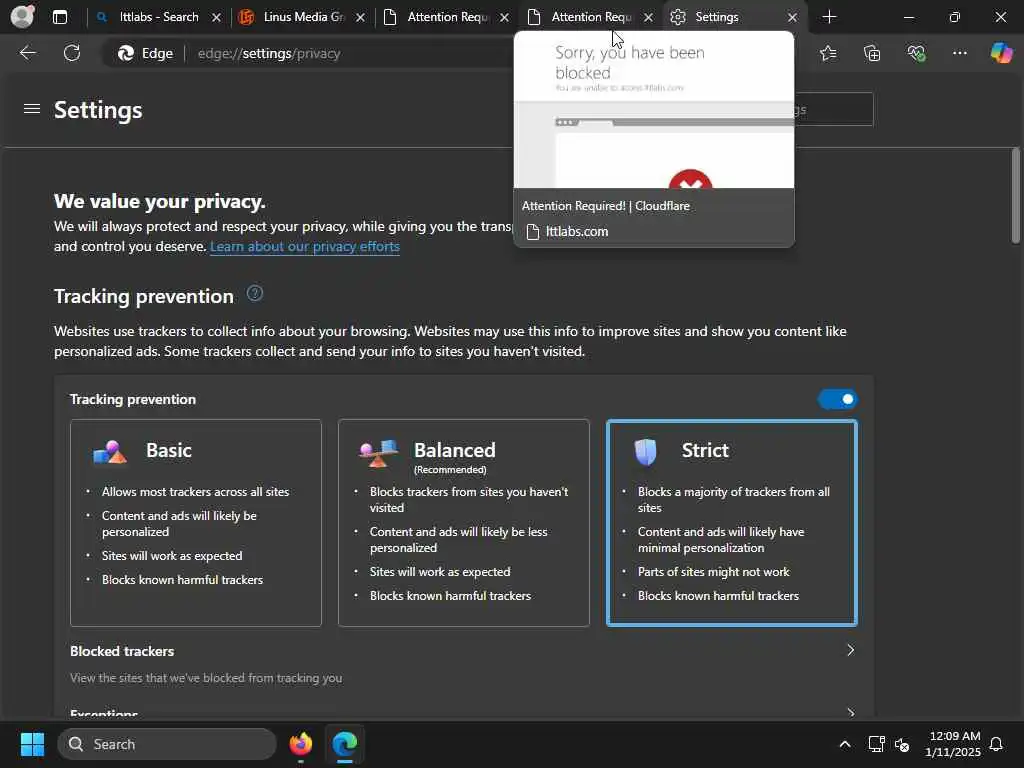
Task: Select the Strict tracking prevention card
Action: 731,523
